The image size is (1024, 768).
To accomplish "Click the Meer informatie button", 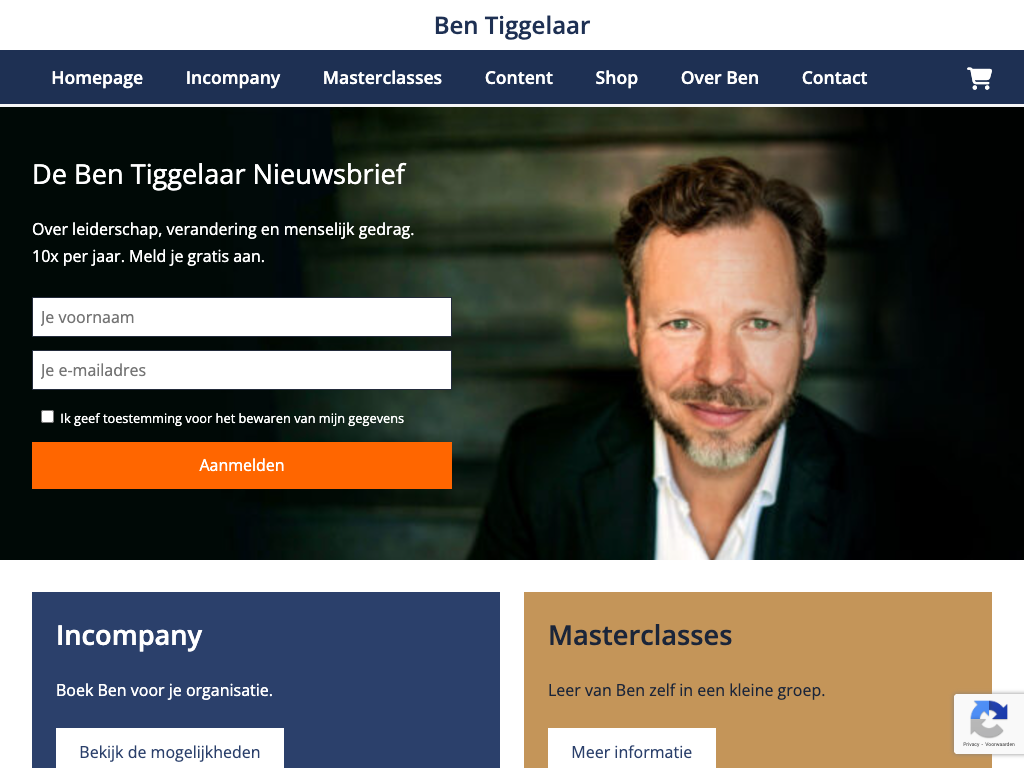I will pos(632,748).
